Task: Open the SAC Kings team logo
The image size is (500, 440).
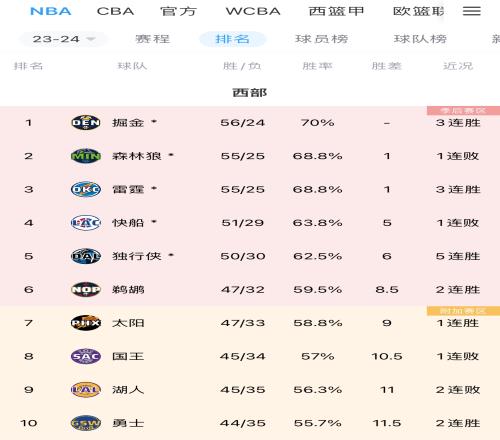Action: pos(86,356)
